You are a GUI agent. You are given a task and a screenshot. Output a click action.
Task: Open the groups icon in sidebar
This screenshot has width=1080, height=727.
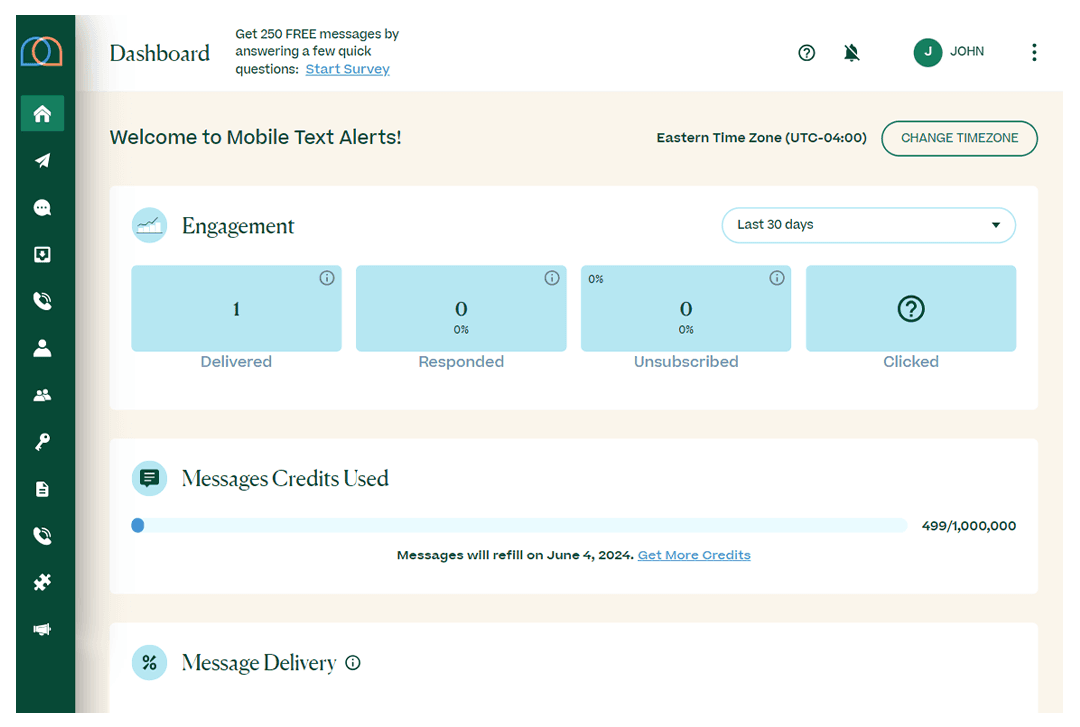click(42, 394)
